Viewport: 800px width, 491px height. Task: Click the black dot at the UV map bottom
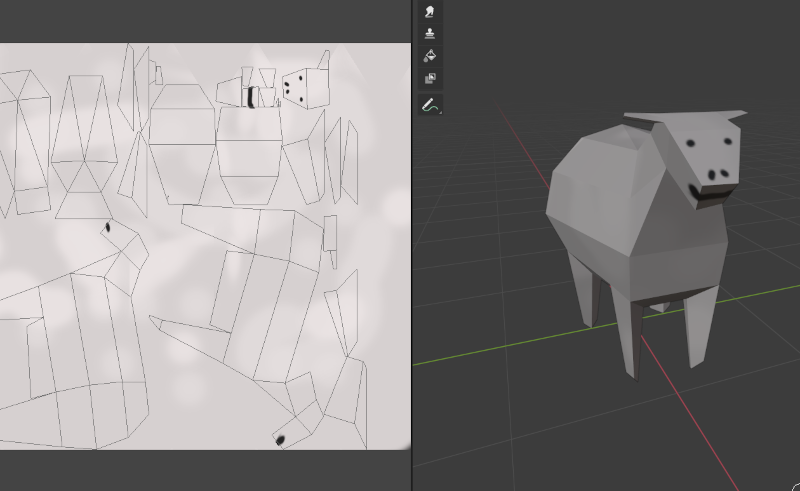click(x=280, y=439)
